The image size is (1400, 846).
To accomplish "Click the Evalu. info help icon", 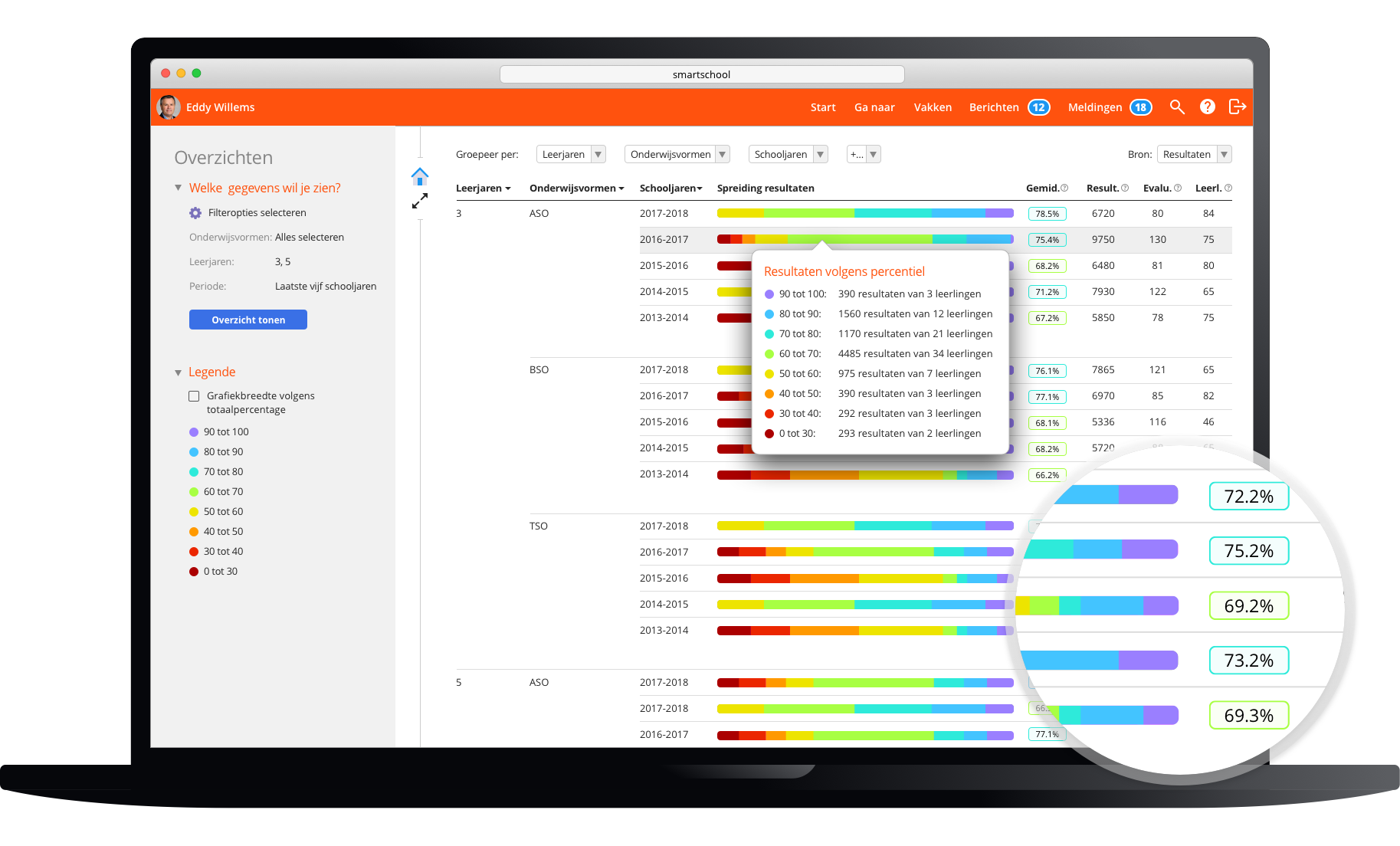I will [x=1178, y=188].
